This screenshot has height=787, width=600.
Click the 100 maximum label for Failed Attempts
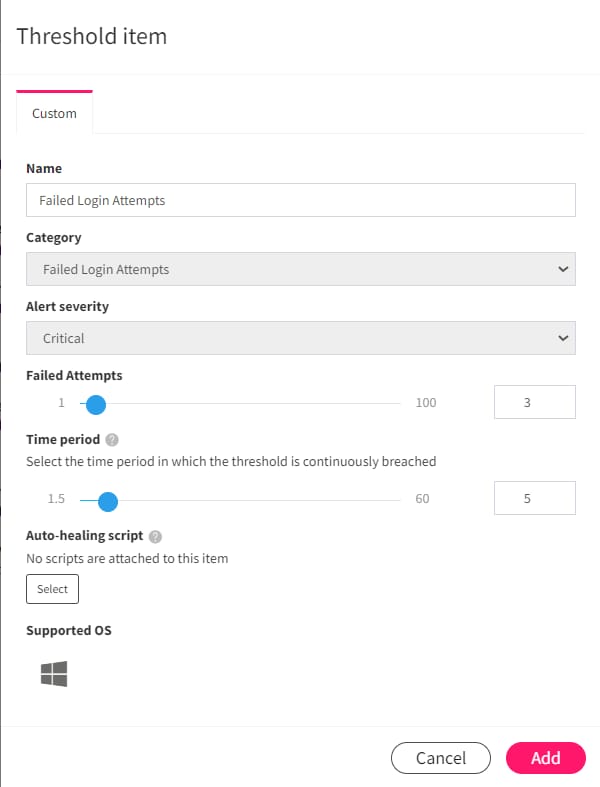[426, 403]
